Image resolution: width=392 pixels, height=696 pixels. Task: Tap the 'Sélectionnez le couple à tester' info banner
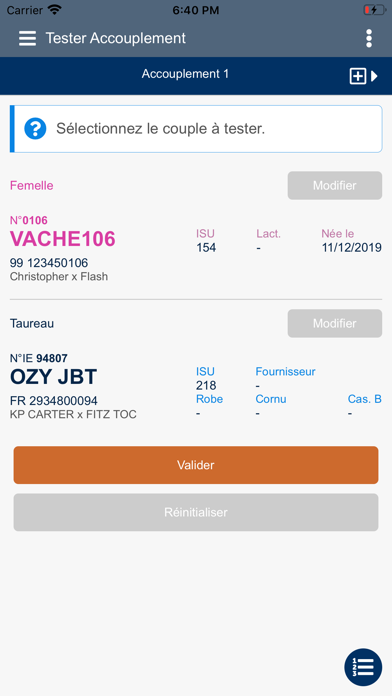[196, 129]
